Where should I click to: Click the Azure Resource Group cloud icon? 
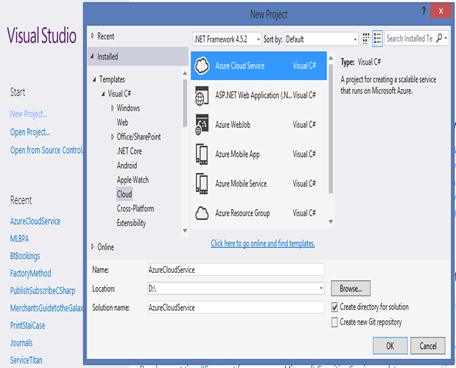coord(202,213)
